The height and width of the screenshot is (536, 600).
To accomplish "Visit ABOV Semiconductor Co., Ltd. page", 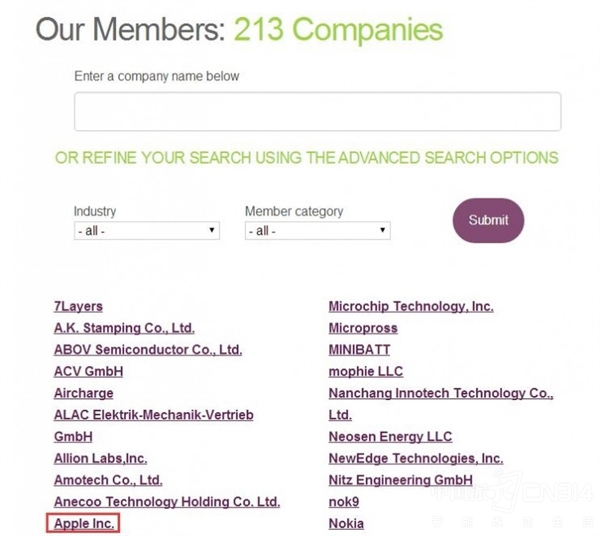I will coord(148,350).
